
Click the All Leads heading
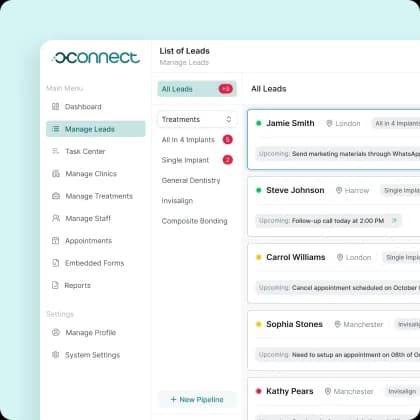269,89
